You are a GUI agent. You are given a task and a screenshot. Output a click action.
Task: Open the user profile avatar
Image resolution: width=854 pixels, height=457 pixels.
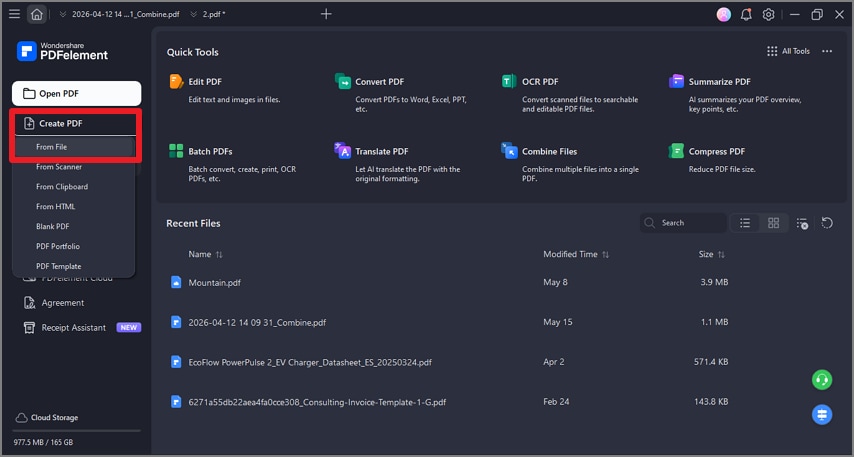point(723,15)
